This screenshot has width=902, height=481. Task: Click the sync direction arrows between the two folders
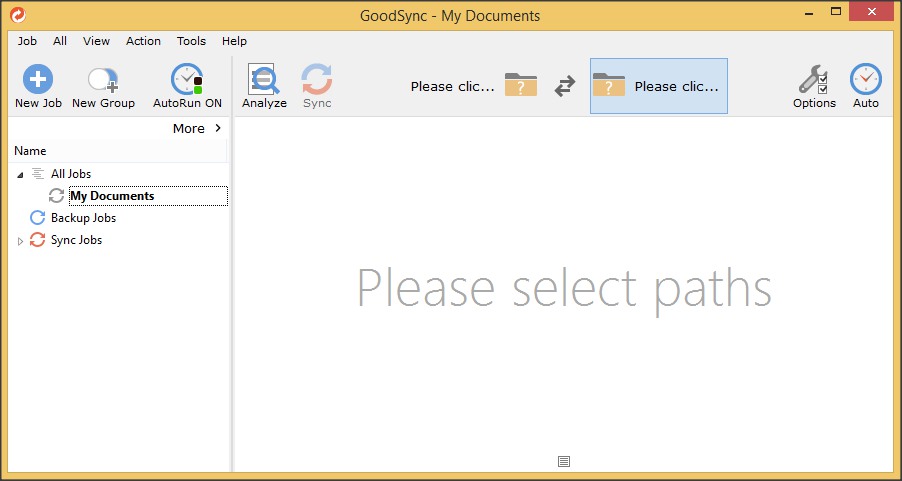[564, 86]
